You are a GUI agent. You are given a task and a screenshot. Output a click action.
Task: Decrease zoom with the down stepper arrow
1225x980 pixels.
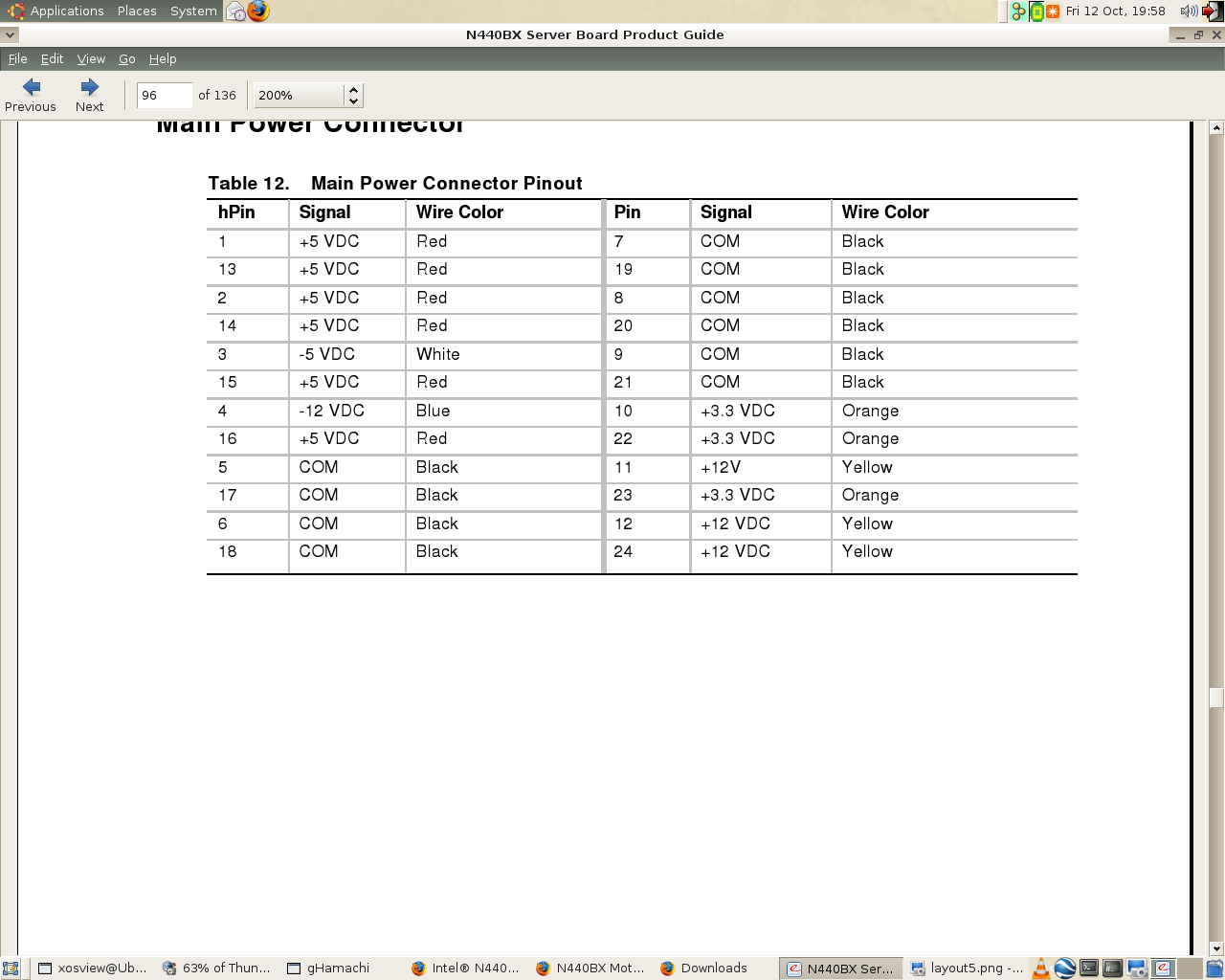[354, 101]
